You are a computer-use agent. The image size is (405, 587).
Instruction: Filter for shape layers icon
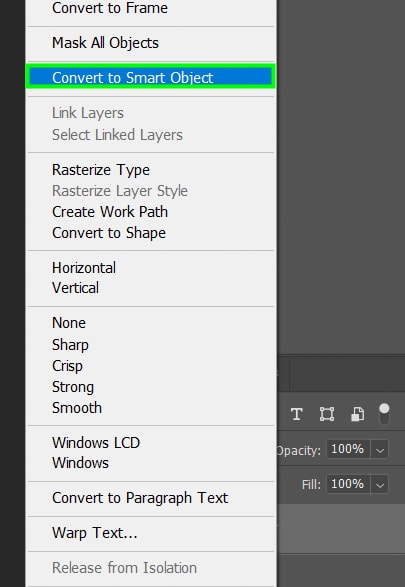pyautogui.click(x=327, y=414)
